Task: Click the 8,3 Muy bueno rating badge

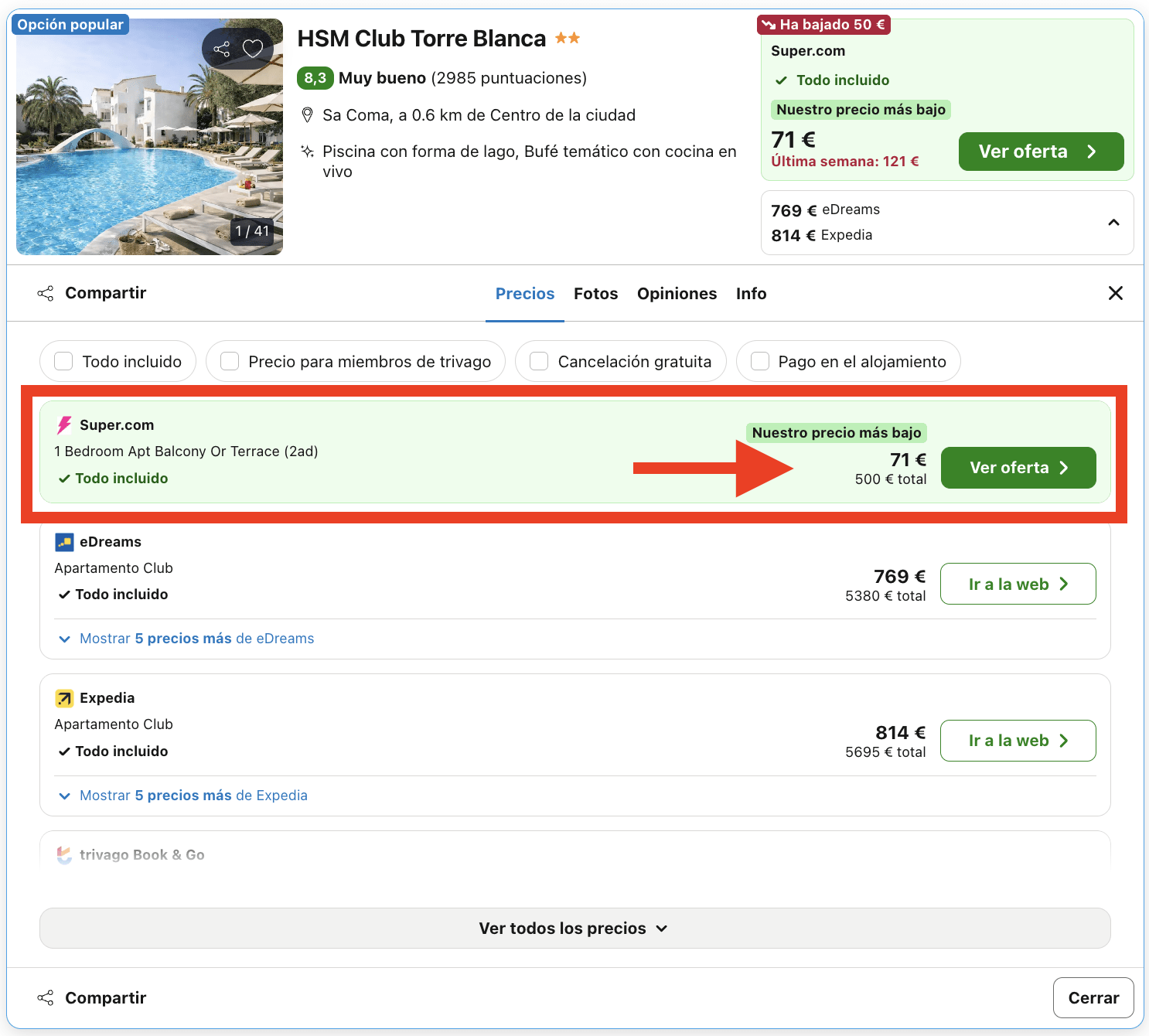Action: coord(315,78)
